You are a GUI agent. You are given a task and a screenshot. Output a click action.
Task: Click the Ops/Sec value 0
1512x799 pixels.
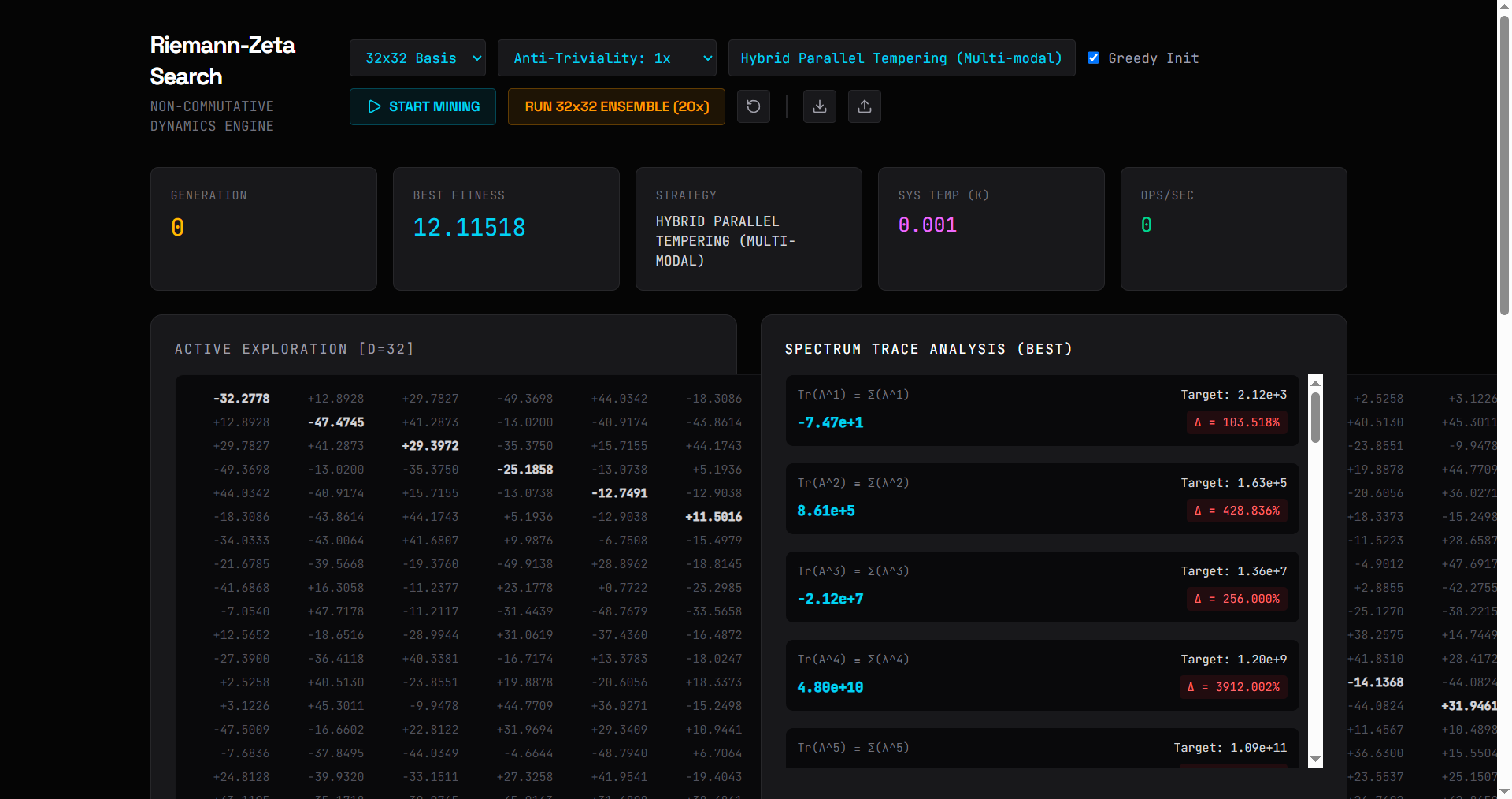point(1147,225)
